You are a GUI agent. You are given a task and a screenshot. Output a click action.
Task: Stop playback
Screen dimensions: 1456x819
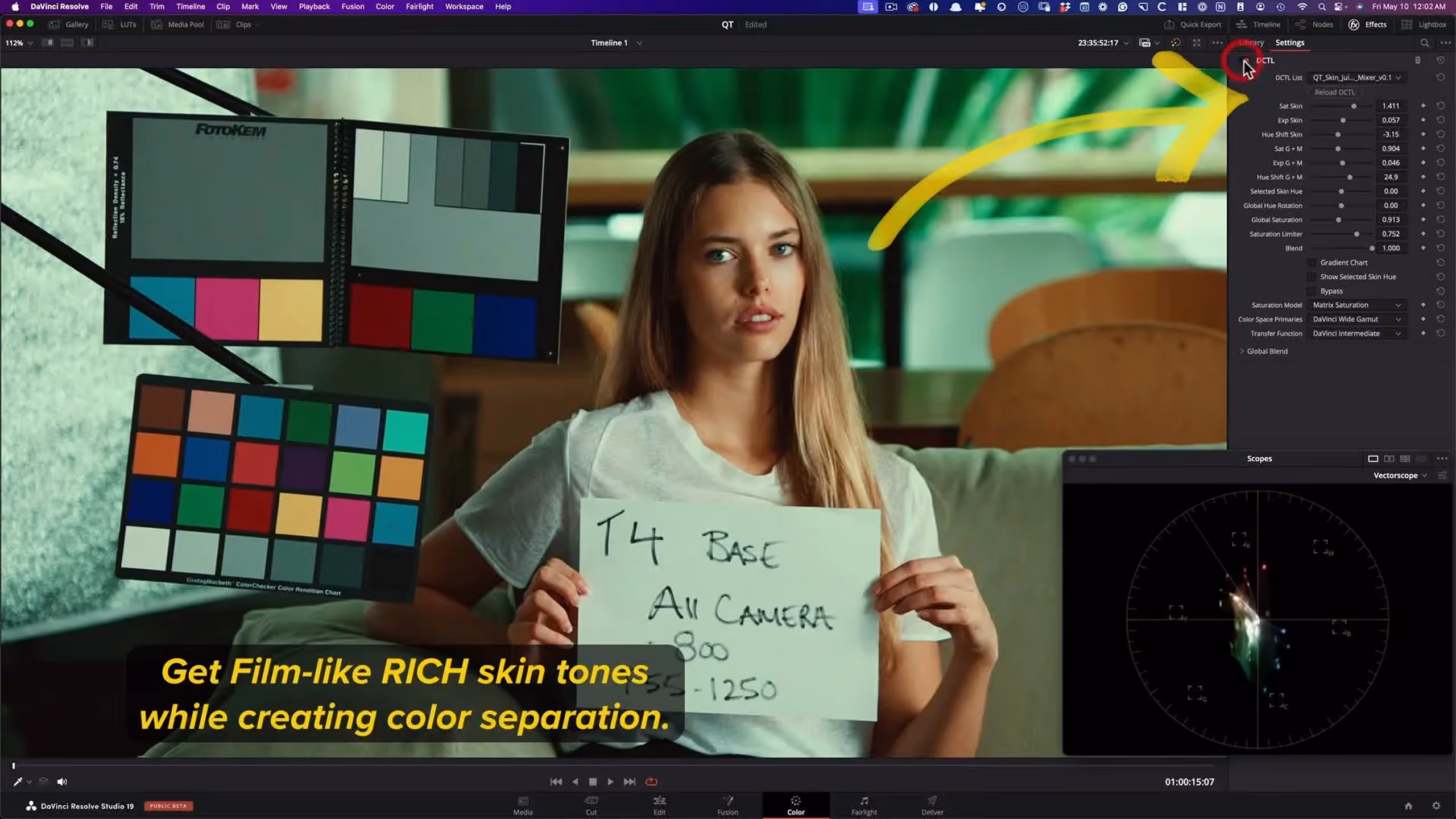tap(593, 782)
